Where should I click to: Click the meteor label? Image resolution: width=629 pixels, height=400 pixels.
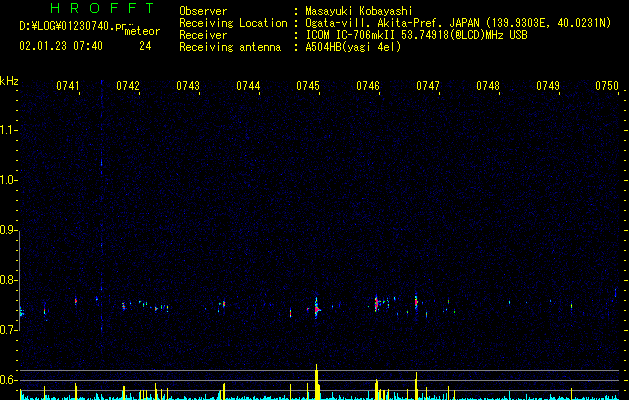pos(142,31)
